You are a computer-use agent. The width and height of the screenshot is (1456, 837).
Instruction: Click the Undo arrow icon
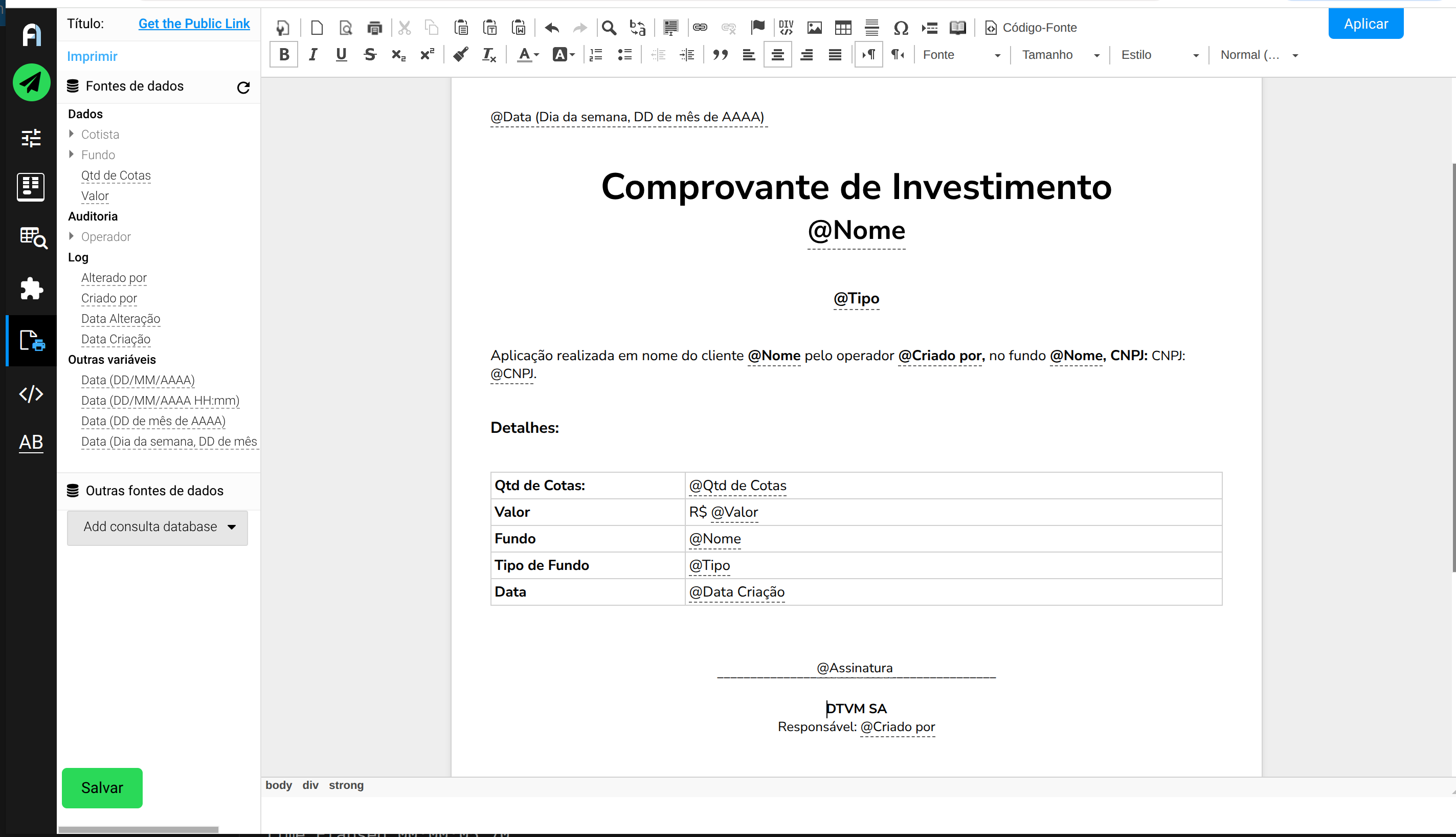pos(552,28)
